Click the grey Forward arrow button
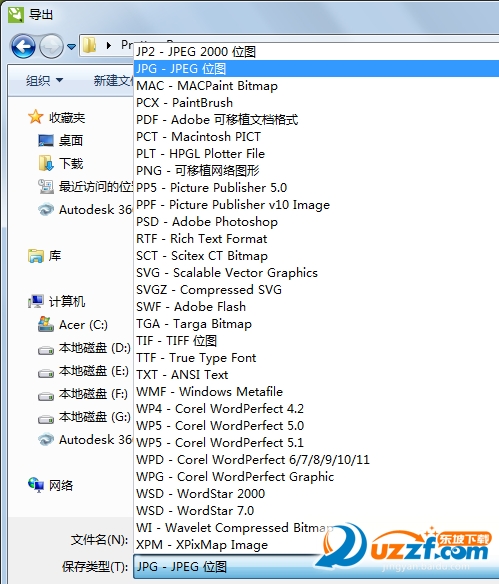This screenshot has height=584, width=499. pos(51,46)
